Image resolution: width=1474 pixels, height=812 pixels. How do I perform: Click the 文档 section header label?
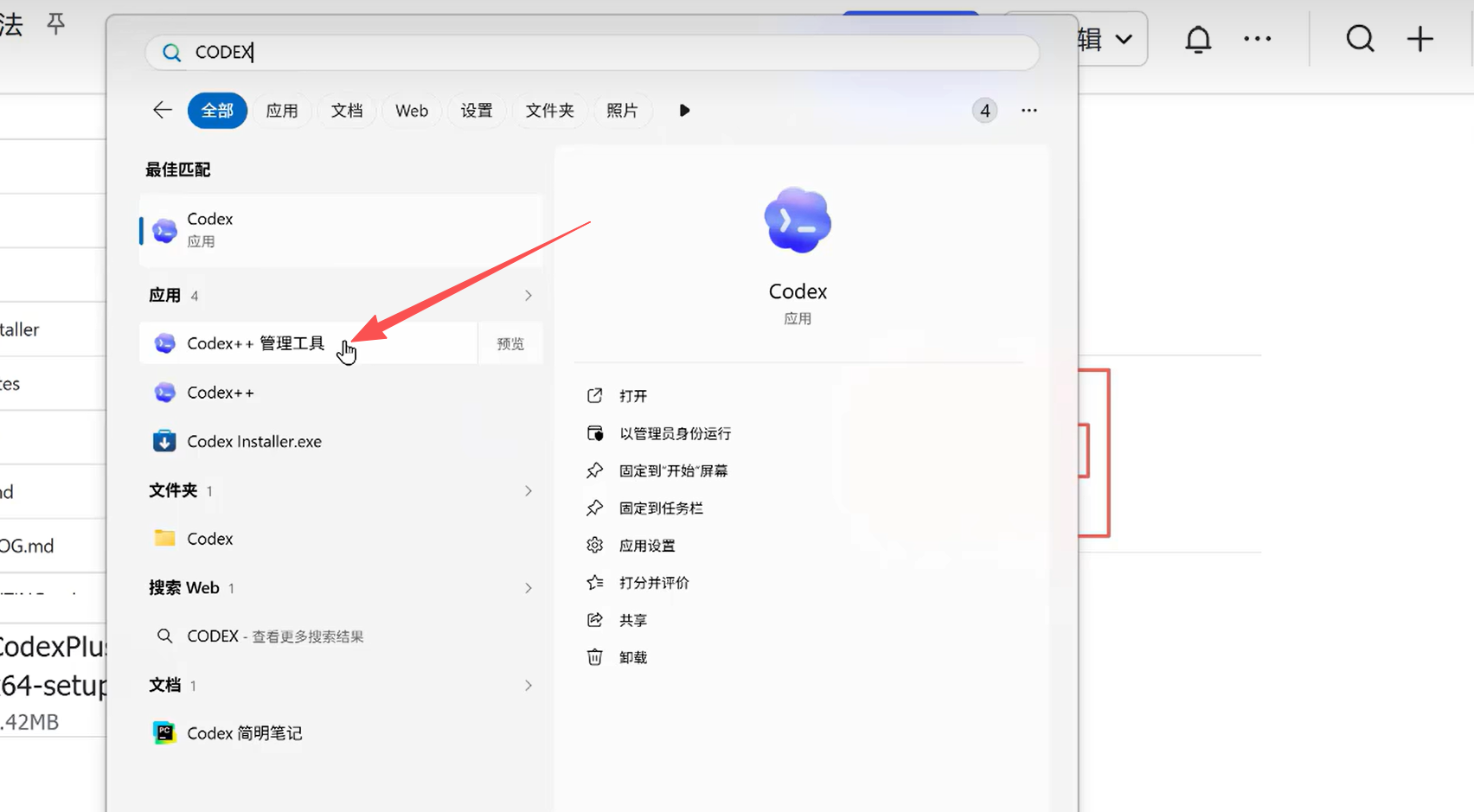164,686
